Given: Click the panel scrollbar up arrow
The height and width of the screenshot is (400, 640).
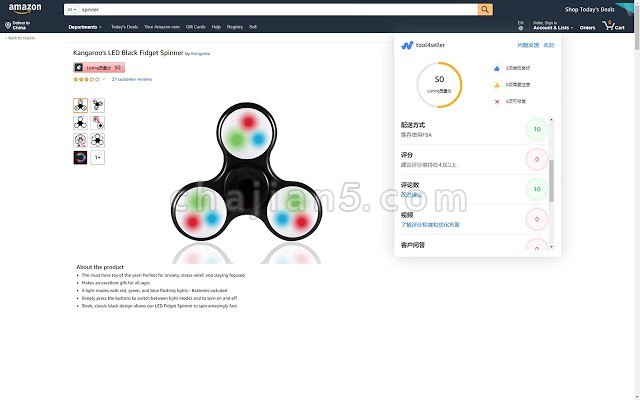Looking at the screenshot, I should [x=551, y=120].
